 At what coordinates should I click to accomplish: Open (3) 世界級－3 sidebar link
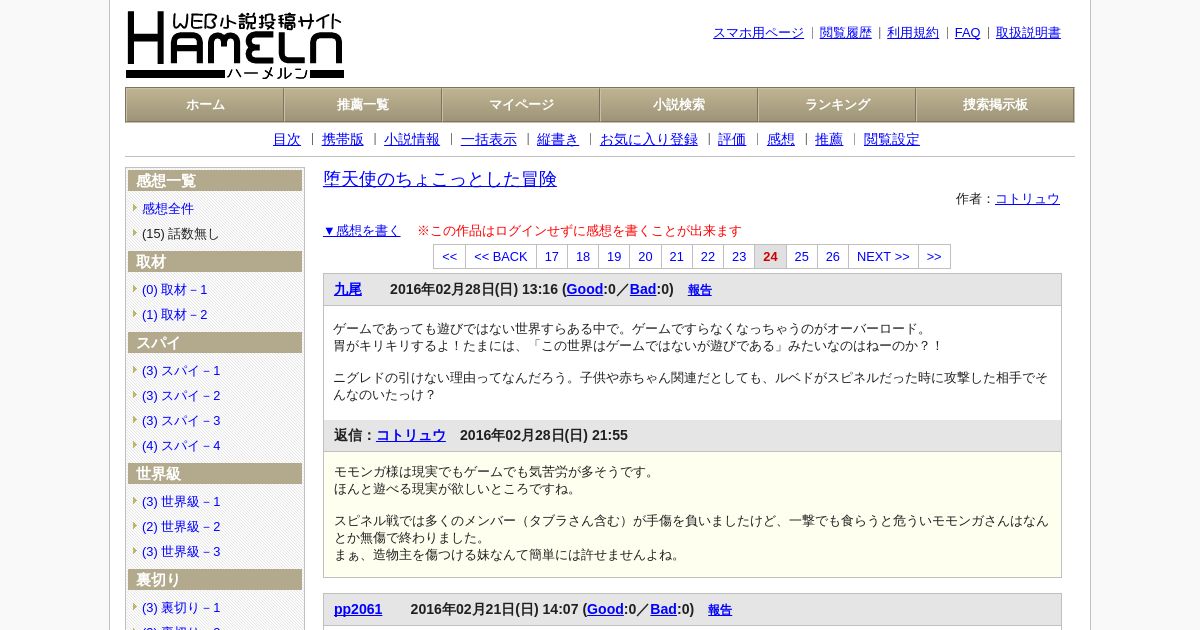point(181,552)
